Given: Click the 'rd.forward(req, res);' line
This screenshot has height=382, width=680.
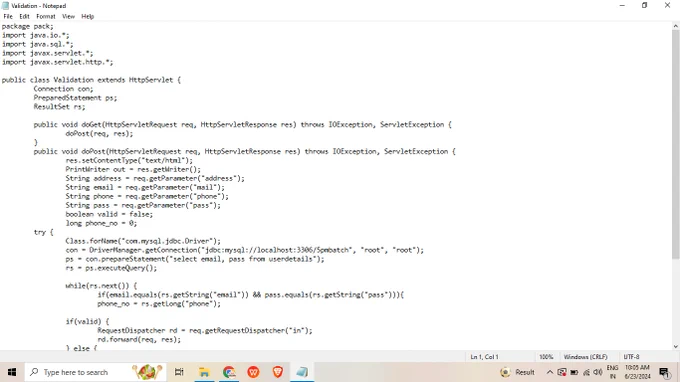Looking at the screenshot, I should tap(139, 340).
